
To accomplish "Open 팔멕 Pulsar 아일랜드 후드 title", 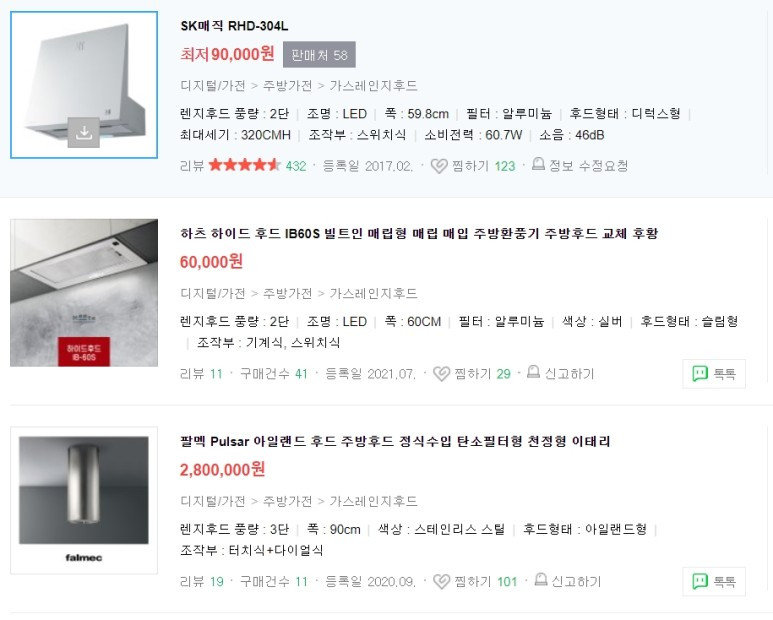I will (395, 441).
